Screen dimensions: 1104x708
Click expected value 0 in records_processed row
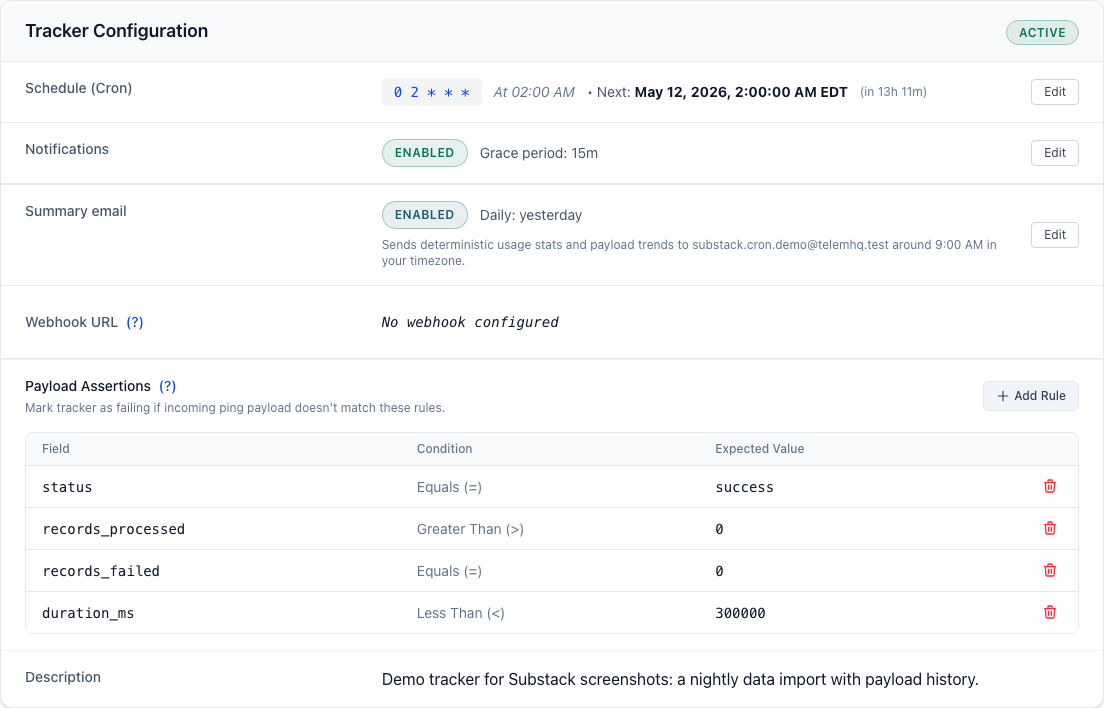(x=719, y=529)
